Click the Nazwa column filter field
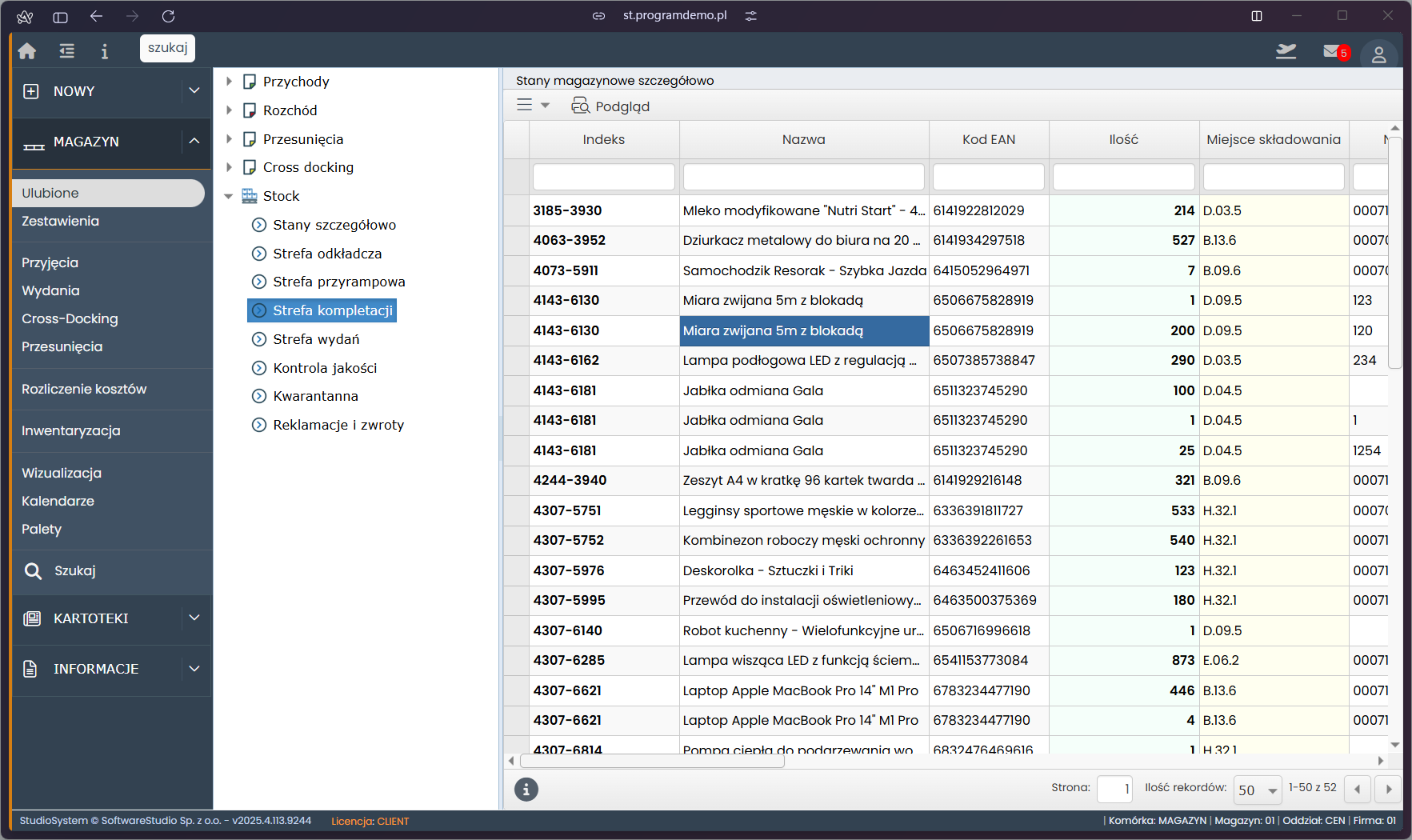Screen dimensions: 1412x840 [x=803, y=177]
